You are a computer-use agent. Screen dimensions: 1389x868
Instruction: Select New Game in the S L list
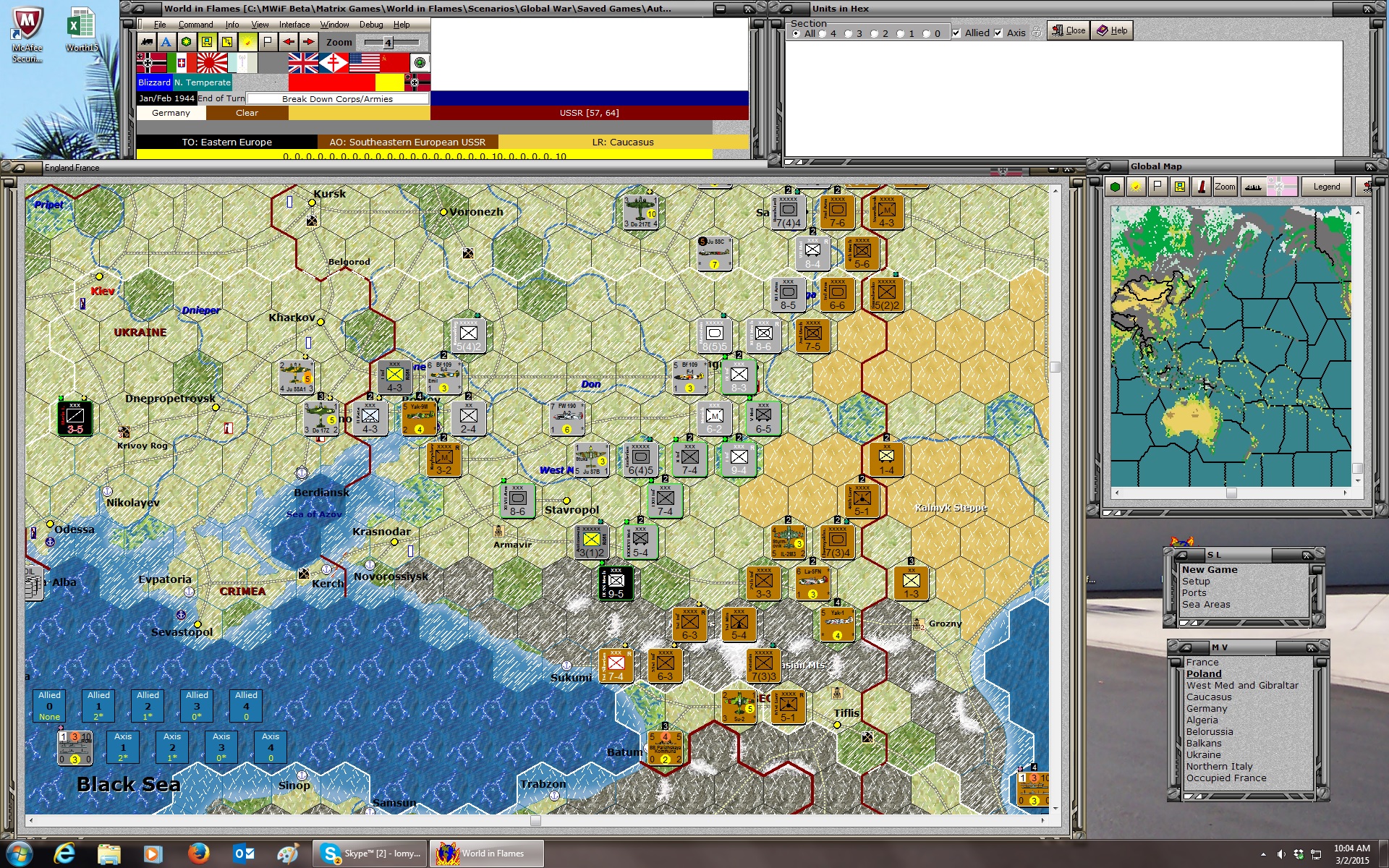click(1210, 570)
